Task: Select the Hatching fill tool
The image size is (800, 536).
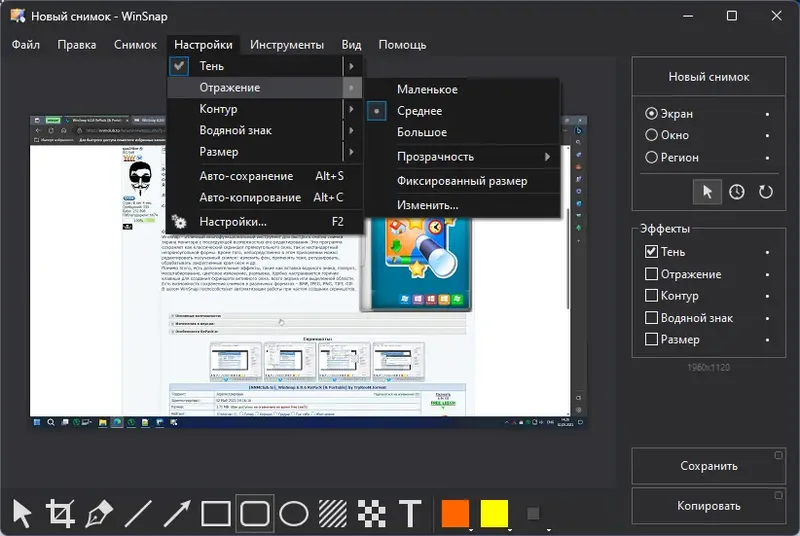Action: [x=333, y=513]
